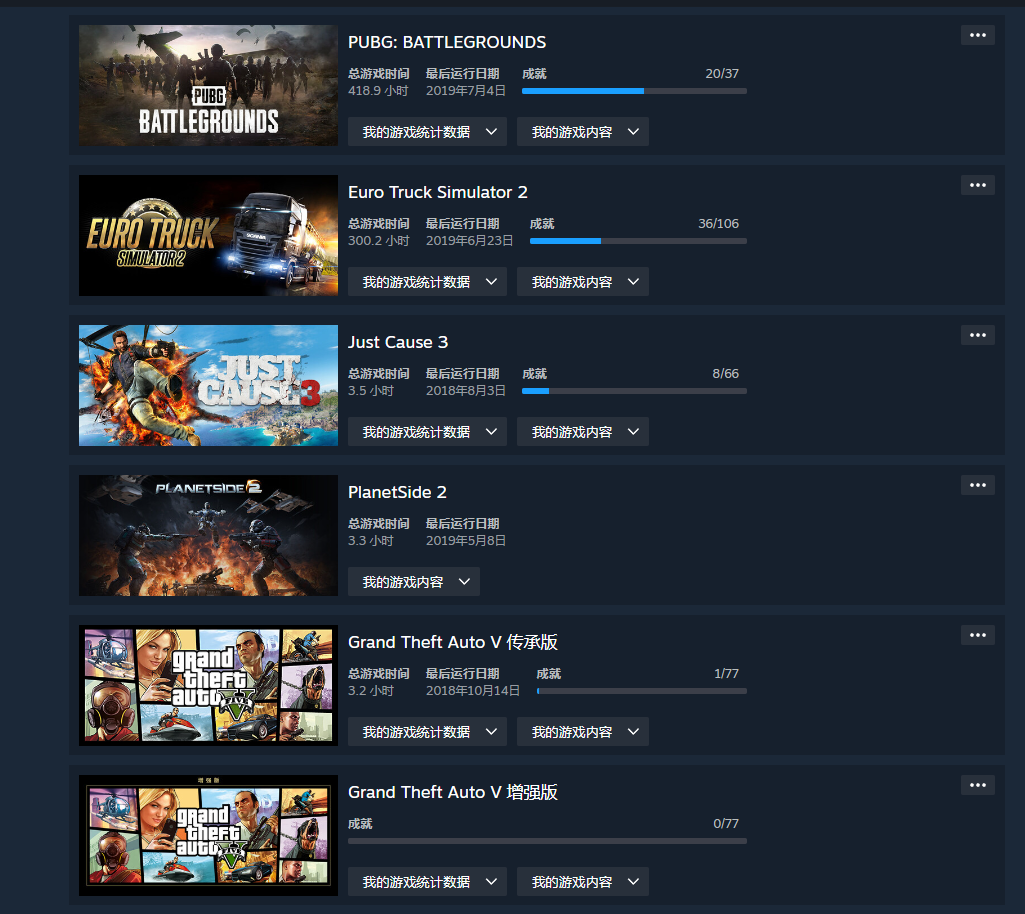The image size is (1025, 914).
Task: Open the three-dot menu for Euro Truck Simulator 2
Action: [977, 185]
